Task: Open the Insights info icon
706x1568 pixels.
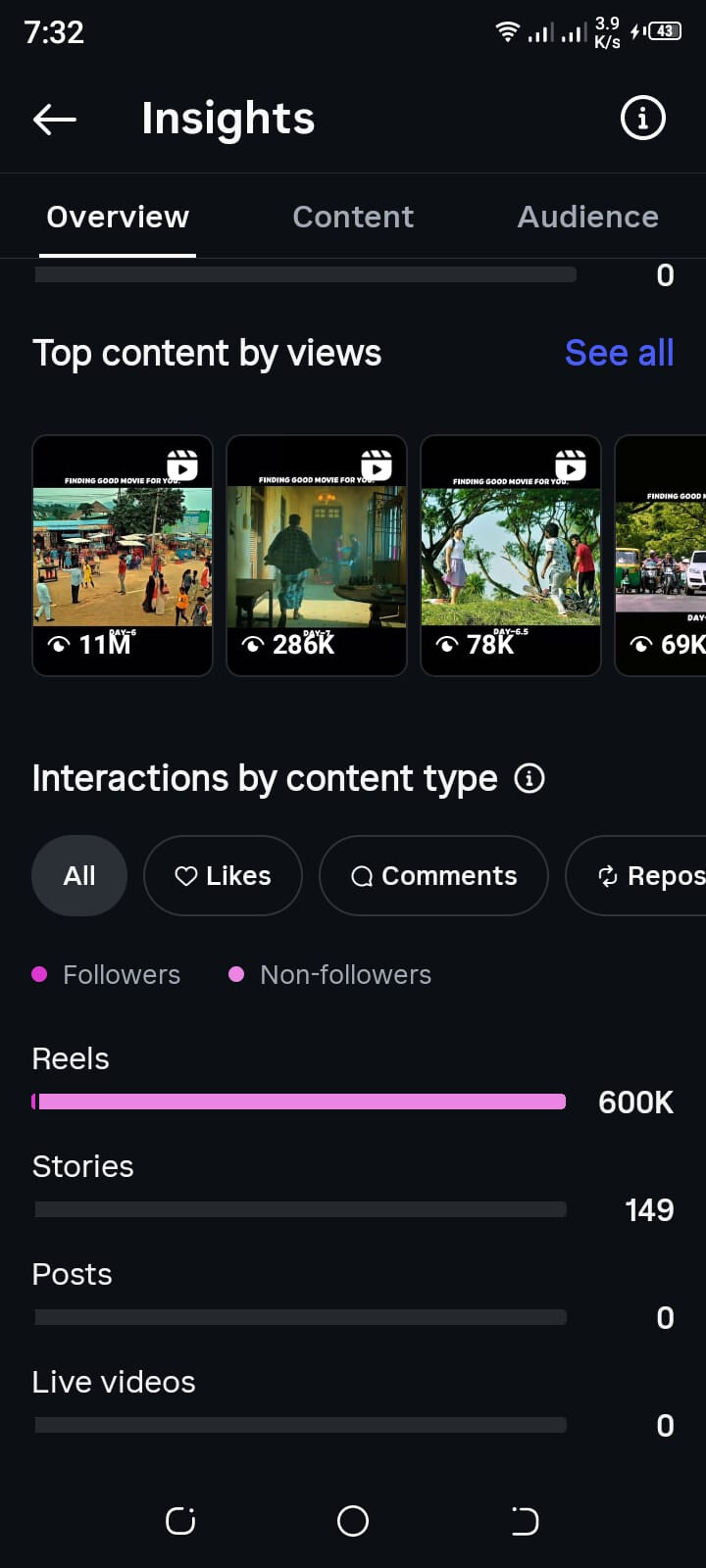Action: 643,119
